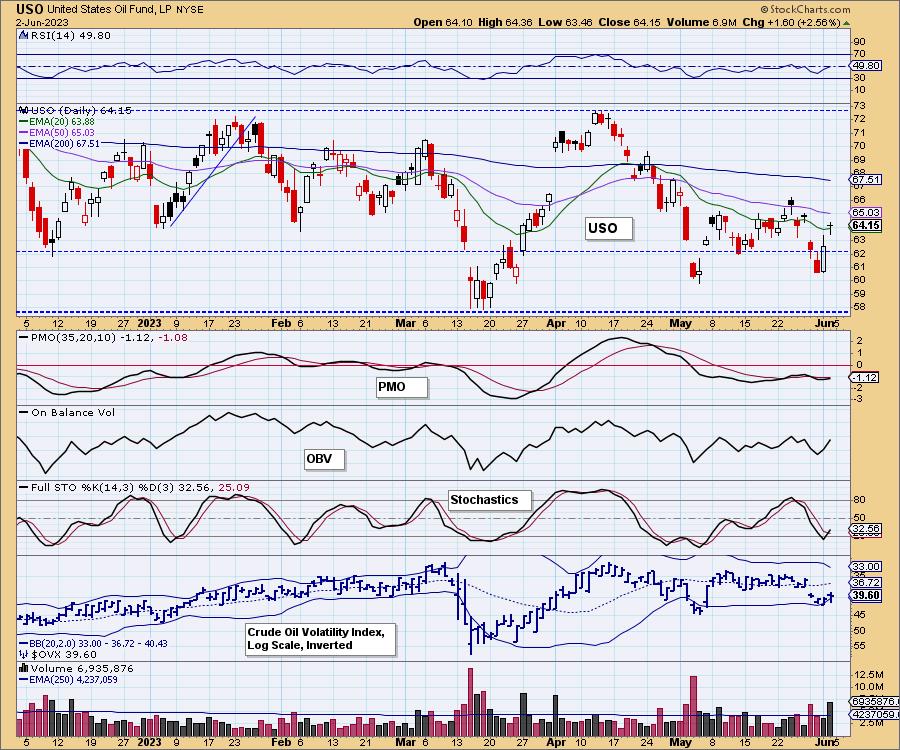Click the Volume 6,935,876 label
Image resolution: width=900 pixels, height=750 pixels.
[76, 669]
